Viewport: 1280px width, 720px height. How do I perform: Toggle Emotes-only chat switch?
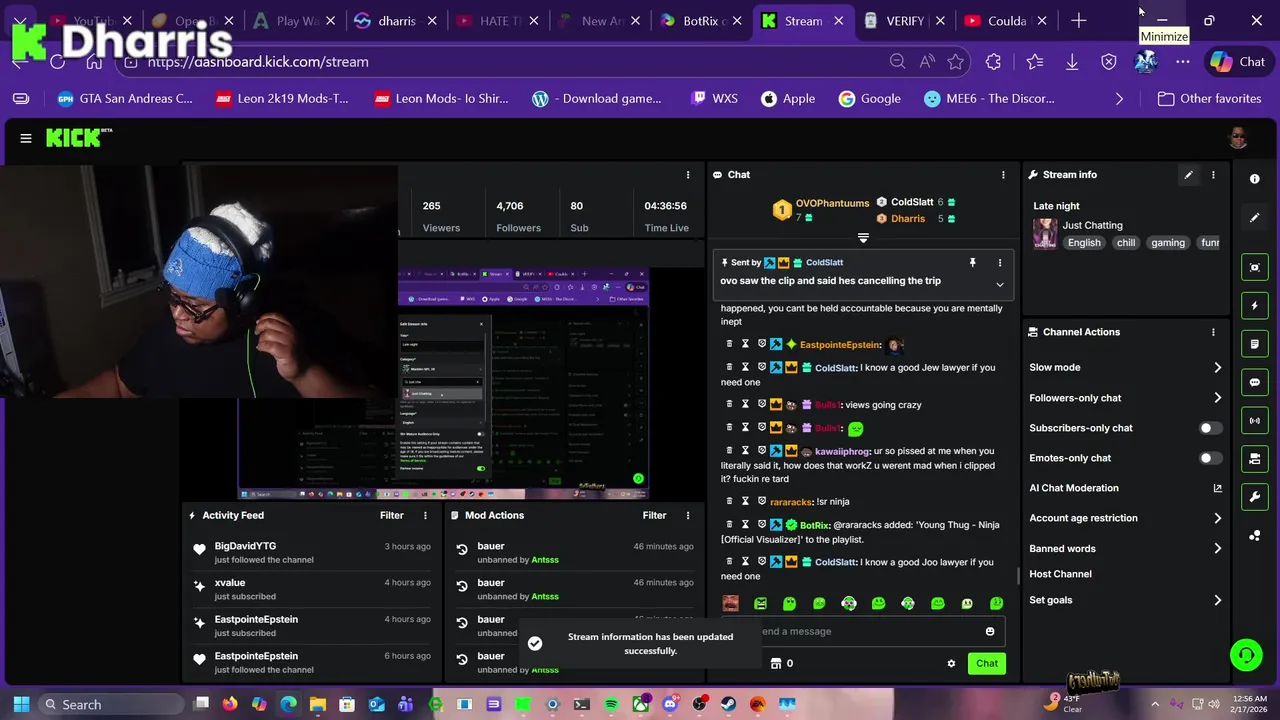coord(1210,458)
